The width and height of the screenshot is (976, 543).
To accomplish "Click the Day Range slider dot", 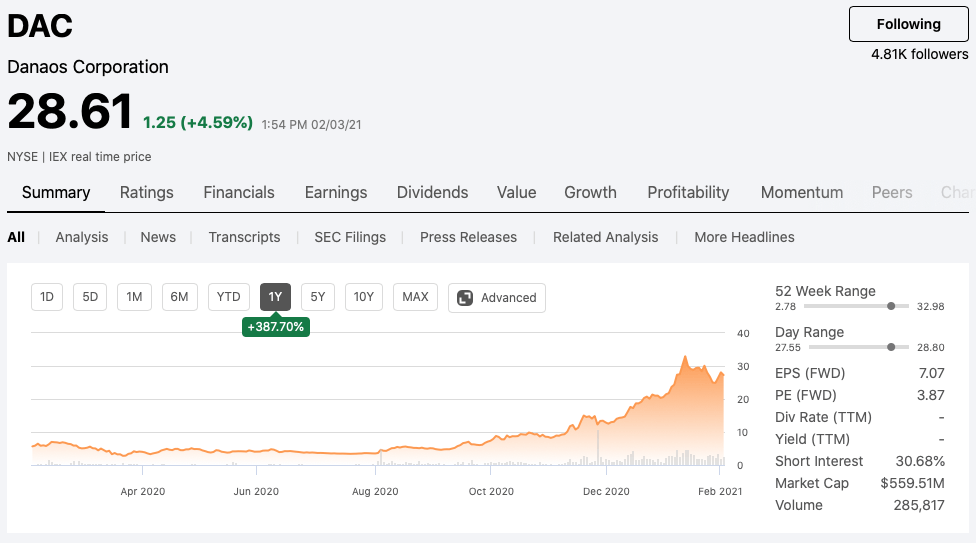I will [891, 347].
